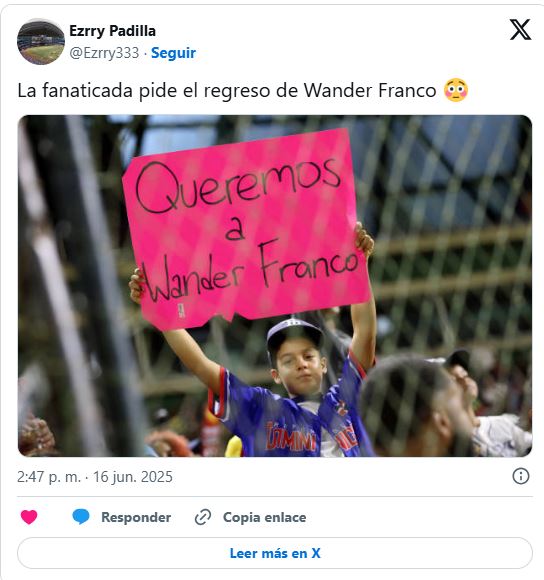The width and height of the screenshot is (544, 580).
Task: Click the 2:47 p. m. time text
Action: [48, 477]
